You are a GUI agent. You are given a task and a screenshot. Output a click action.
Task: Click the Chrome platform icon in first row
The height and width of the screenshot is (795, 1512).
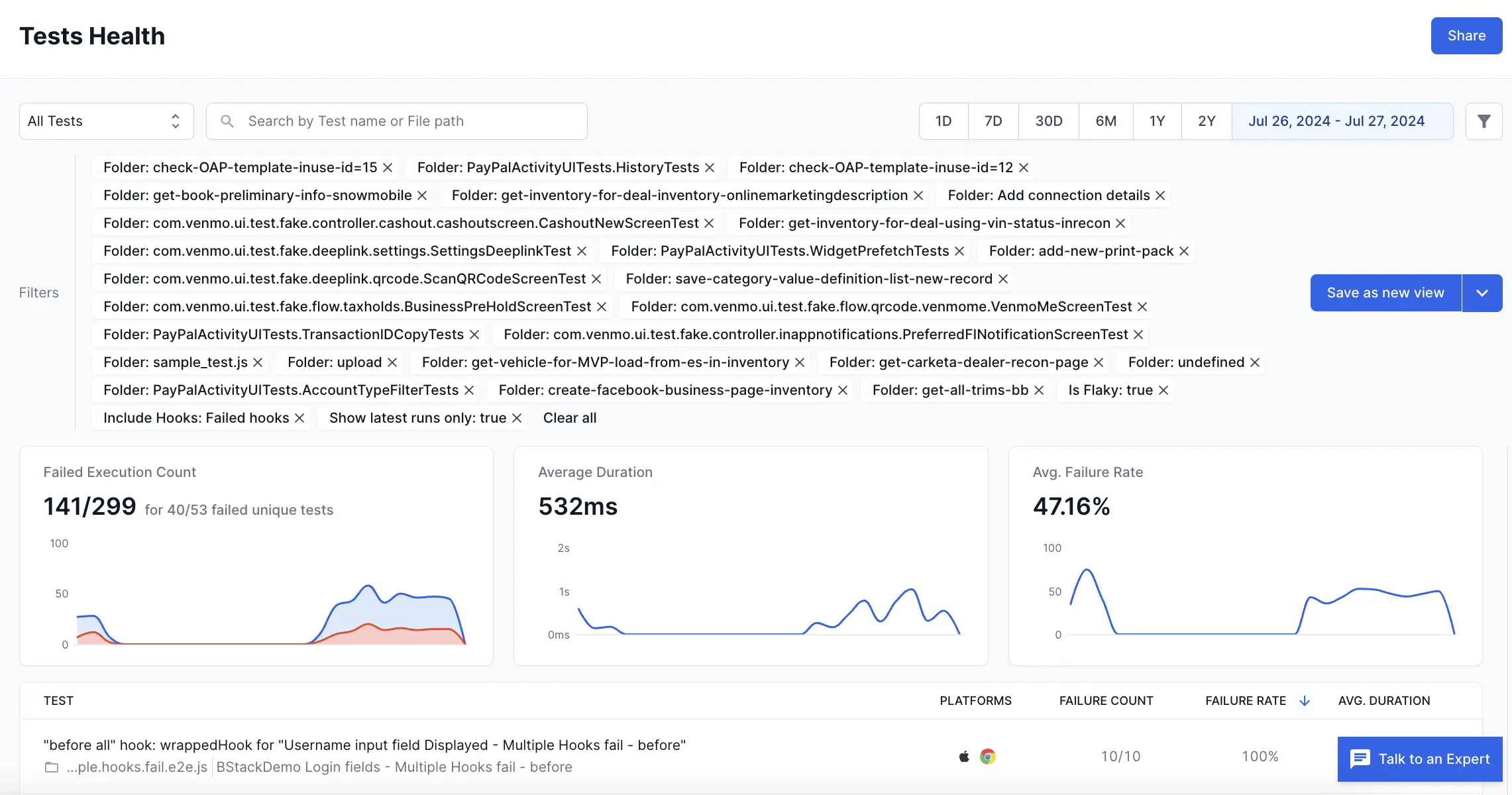[988, 757]
